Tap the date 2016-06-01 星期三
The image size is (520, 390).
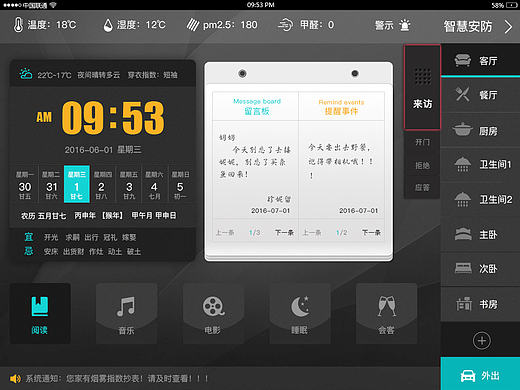103,150
